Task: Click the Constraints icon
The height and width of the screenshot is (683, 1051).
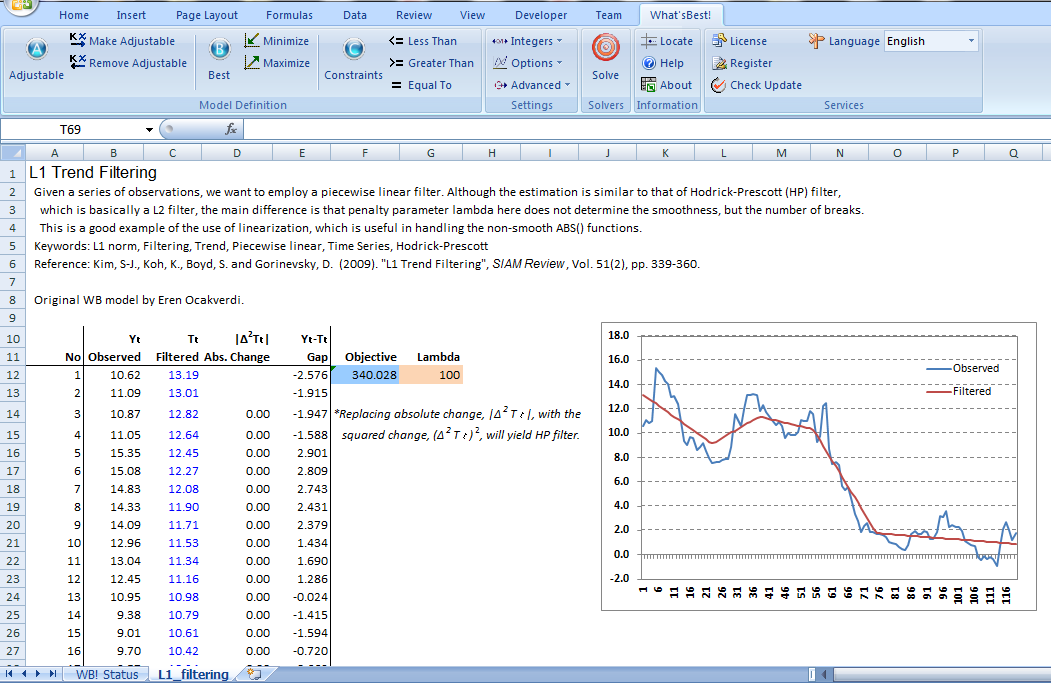Action: click(x=353, y=51)
